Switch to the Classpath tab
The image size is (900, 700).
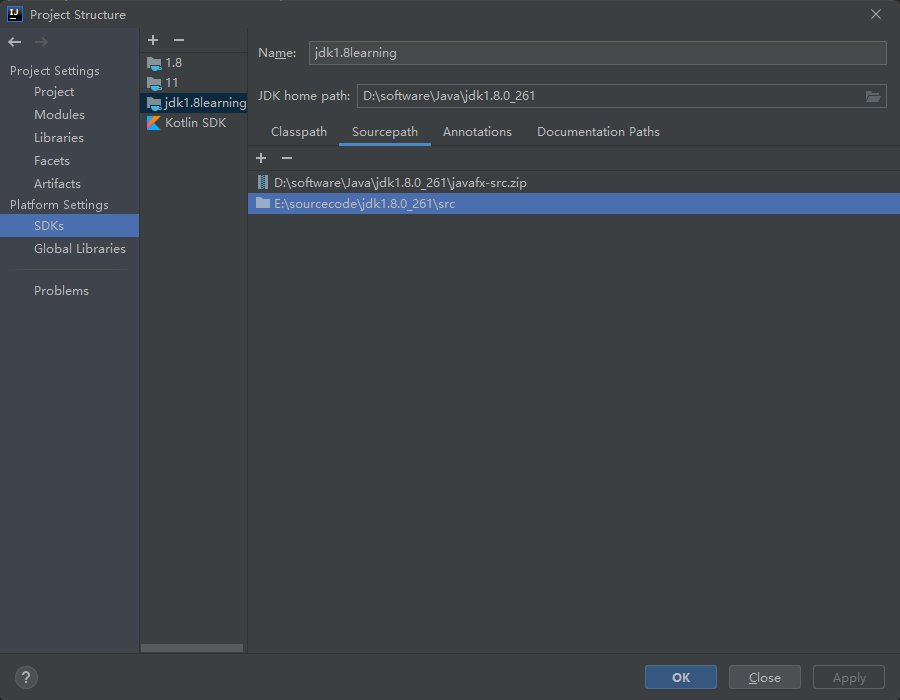pyautogui.click(x=298, y=131)
